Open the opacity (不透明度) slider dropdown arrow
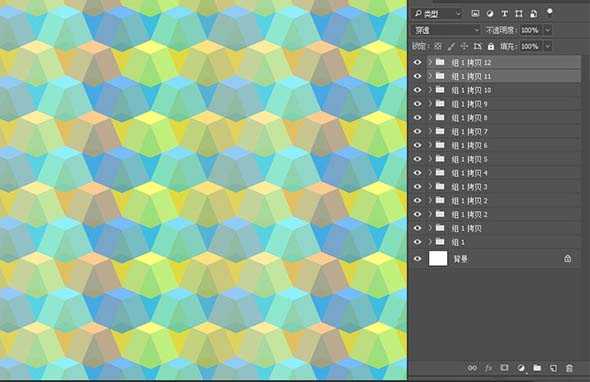Image resolution: width=590 pixels, height=382 pixels. (548, 30)
